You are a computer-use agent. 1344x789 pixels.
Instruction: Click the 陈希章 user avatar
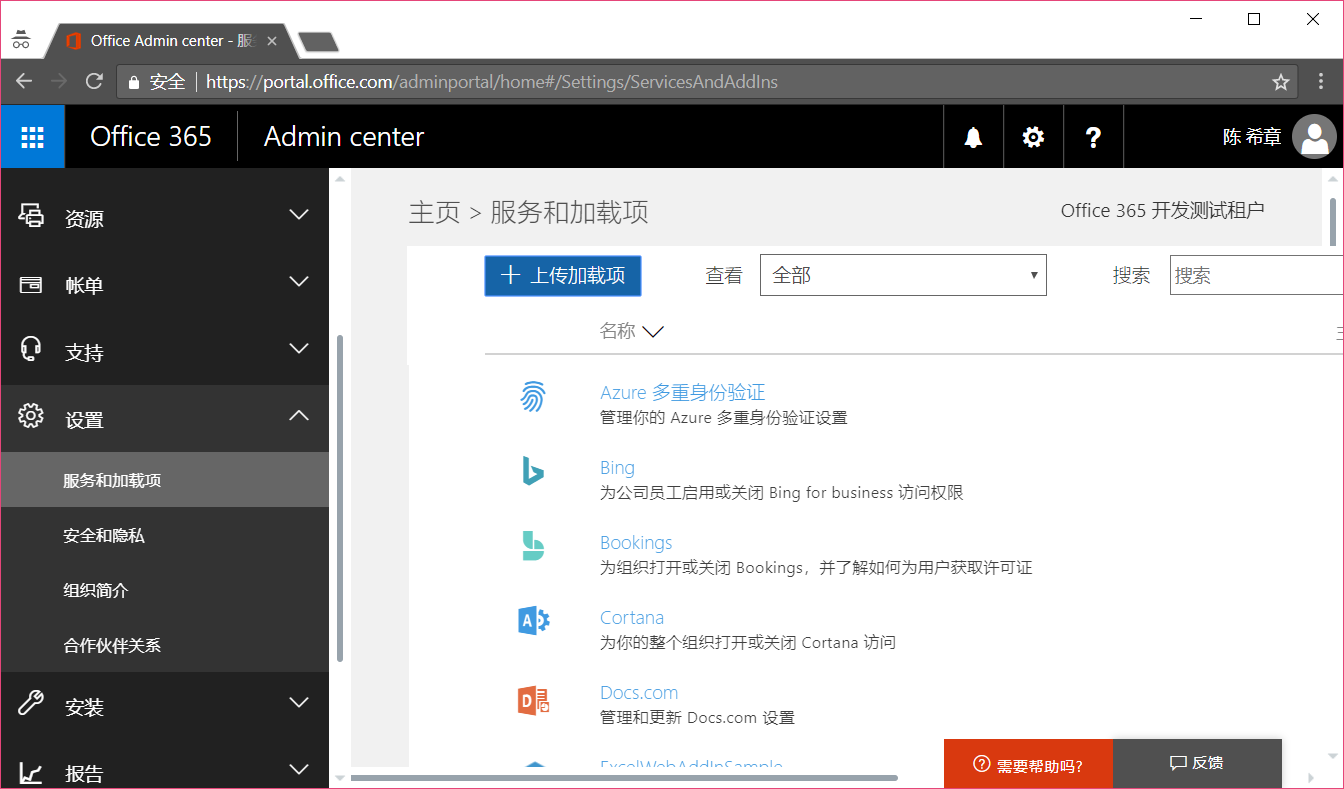[x=1314, y=137]
